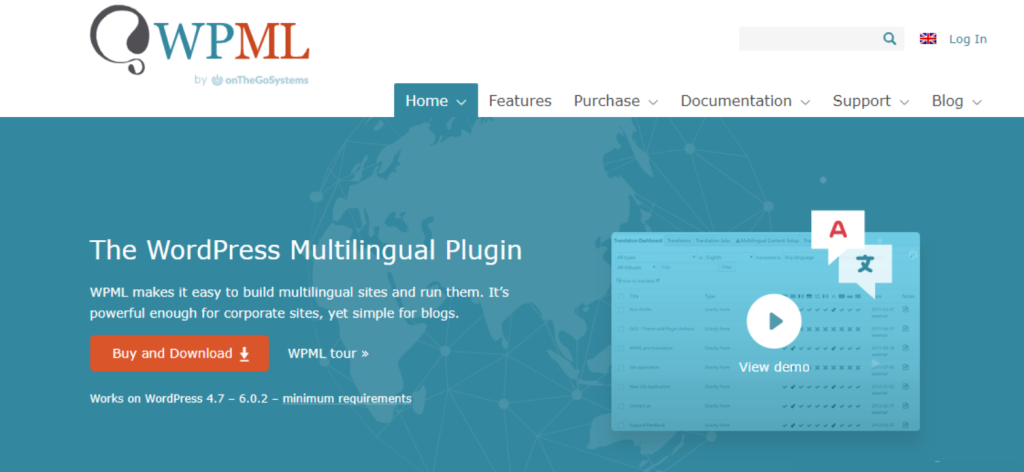Open the Blog menu item

click(947, 101)
